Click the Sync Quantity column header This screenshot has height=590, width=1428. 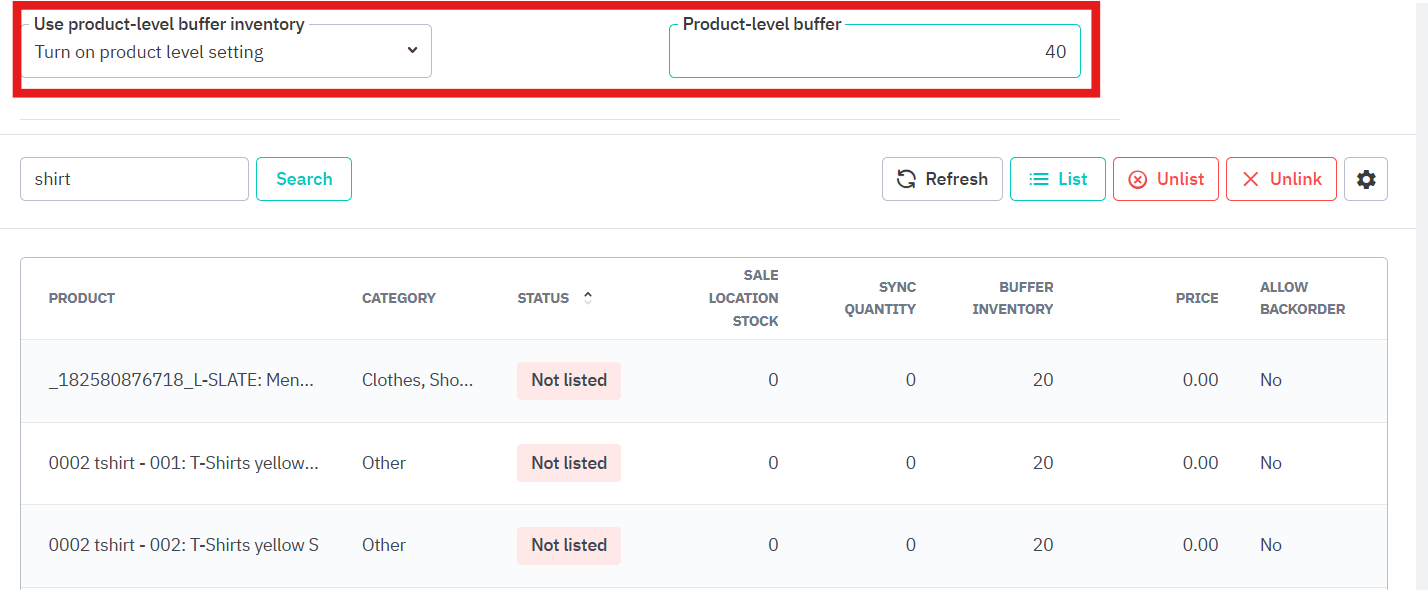tap(879, 298)
